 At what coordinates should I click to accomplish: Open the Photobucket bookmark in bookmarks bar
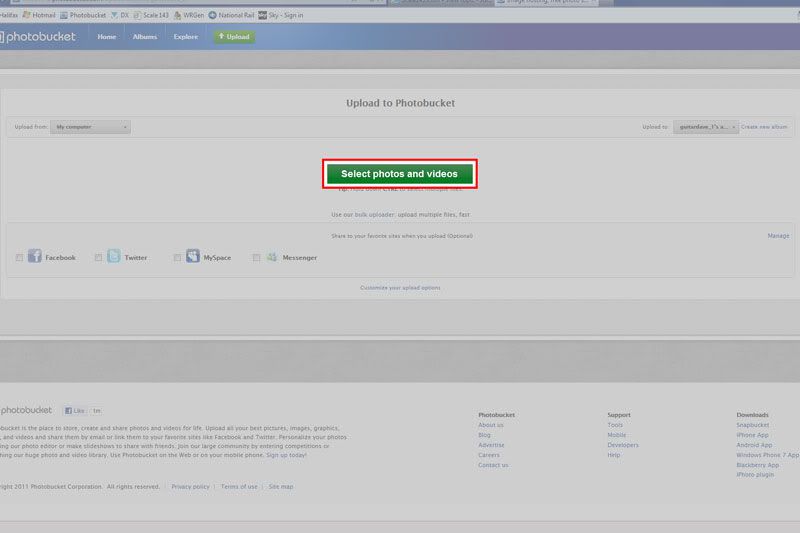click(83, 15)
